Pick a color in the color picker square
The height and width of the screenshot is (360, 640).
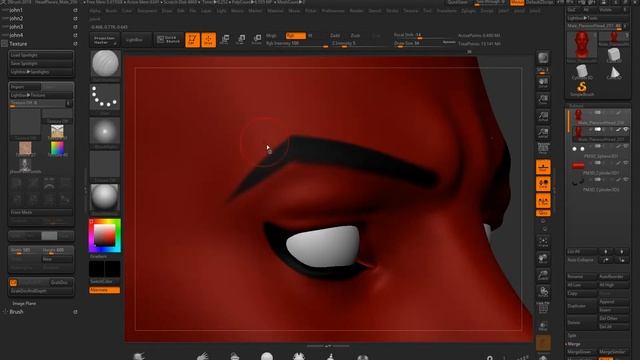[104, 235]
